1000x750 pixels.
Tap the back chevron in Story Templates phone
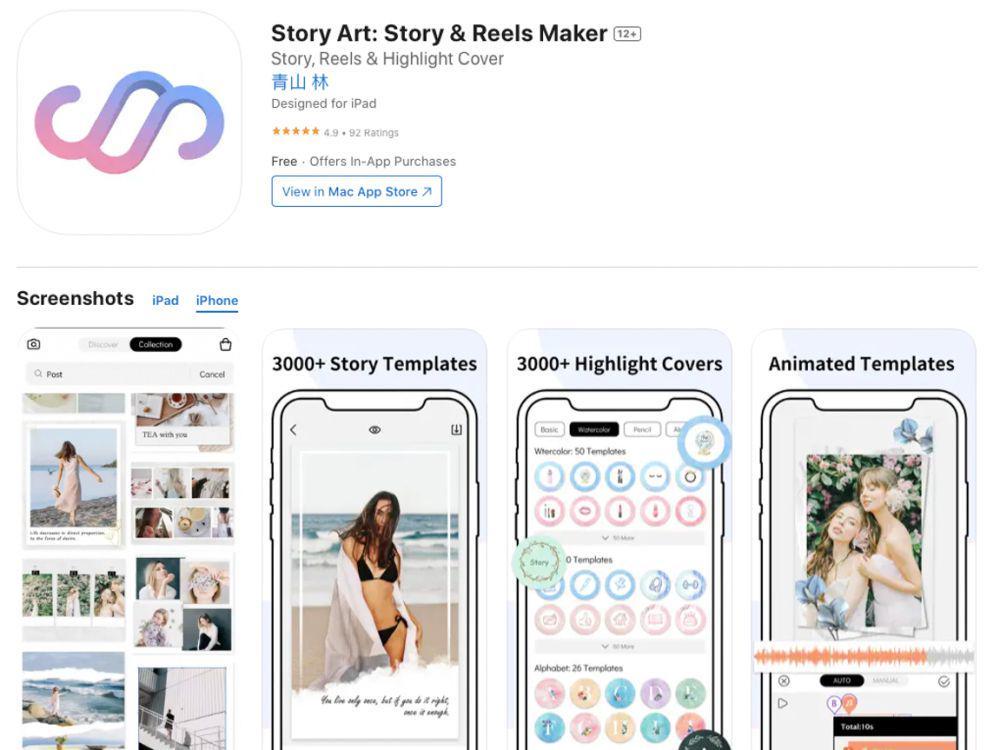[x=293, y=430]
